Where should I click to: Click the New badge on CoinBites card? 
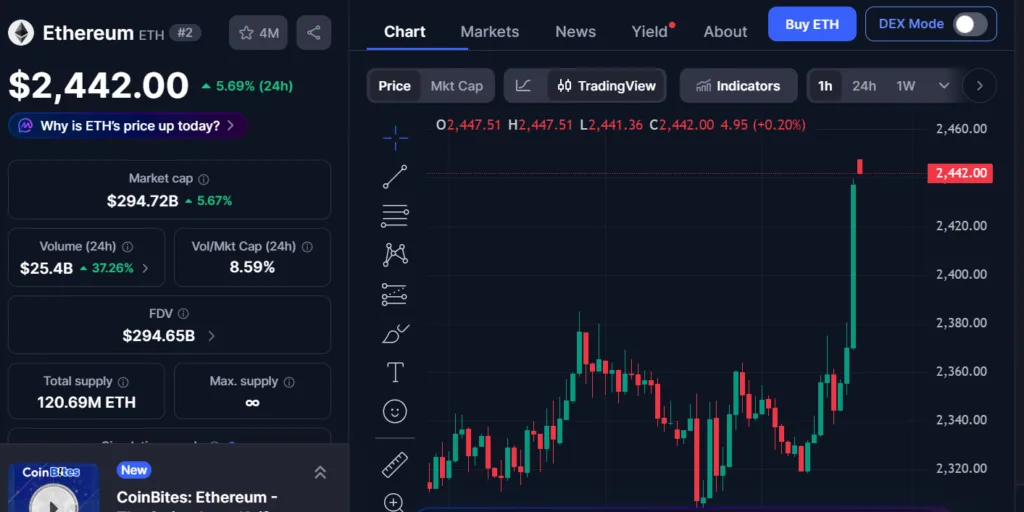[x=134, y=470]
